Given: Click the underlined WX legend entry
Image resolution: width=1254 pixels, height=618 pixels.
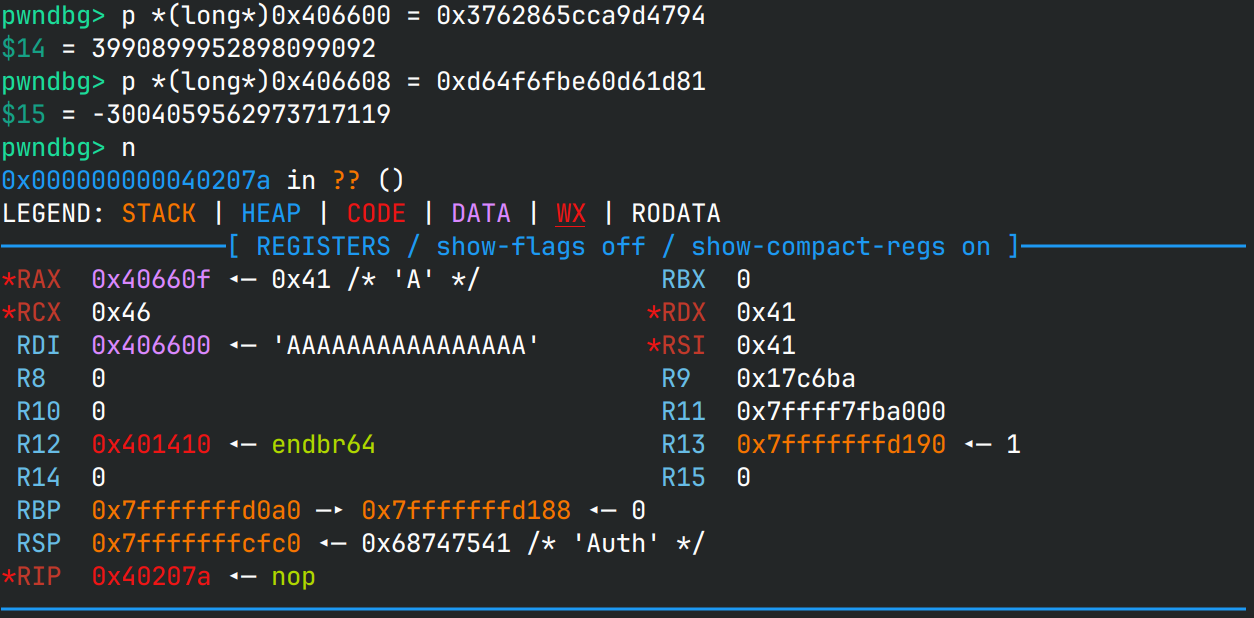Looking at the screenshot, I should [571, 213].
